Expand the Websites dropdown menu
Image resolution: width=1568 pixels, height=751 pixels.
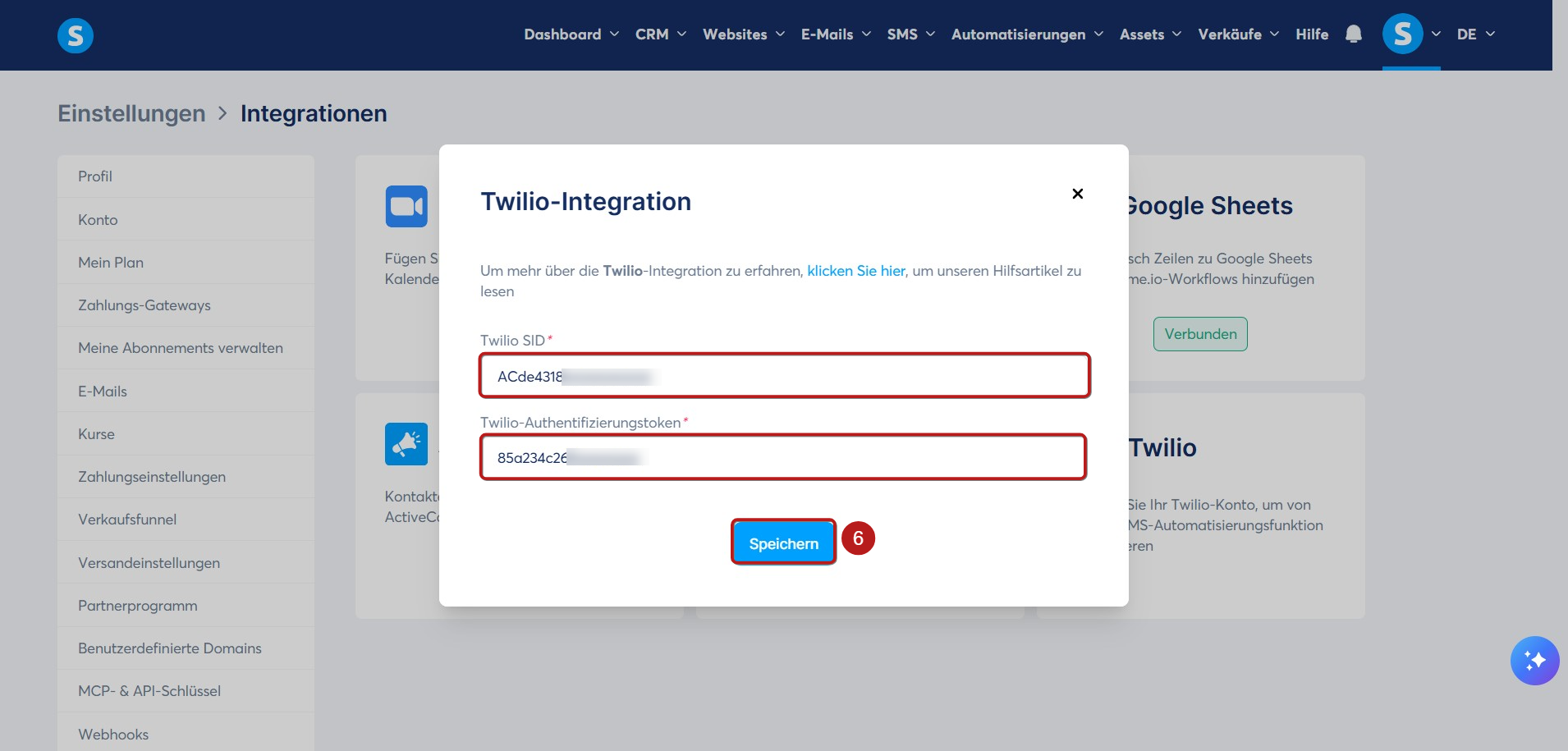click(744, 34)
